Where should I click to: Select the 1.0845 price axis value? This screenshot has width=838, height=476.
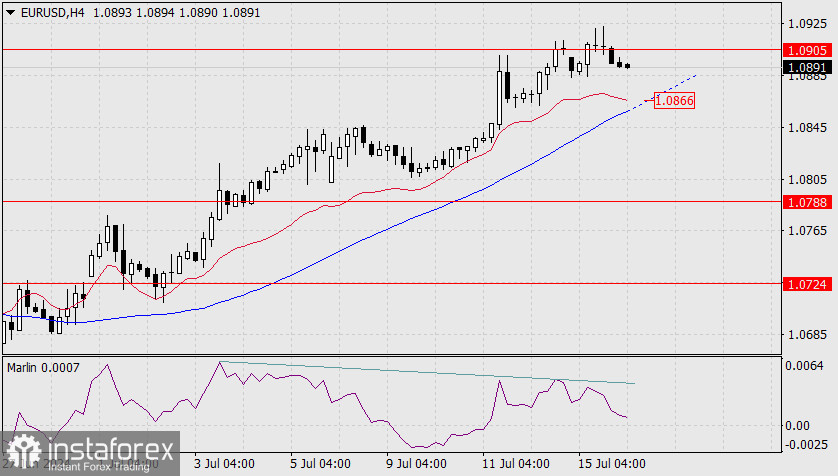(x=807, y=128)
